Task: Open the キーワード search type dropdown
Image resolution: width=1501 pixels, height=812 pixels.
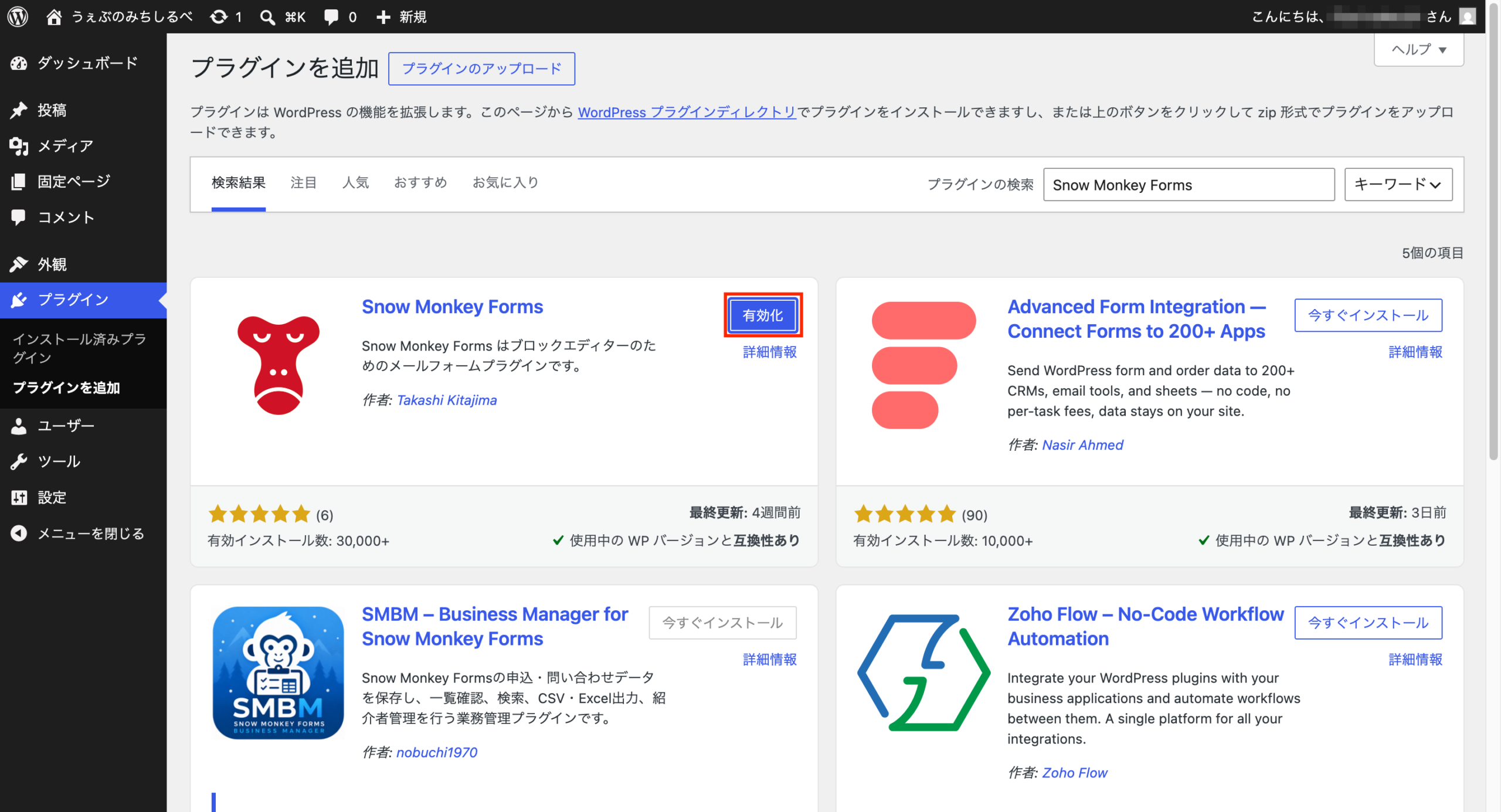Action: tap(1398, 185)
